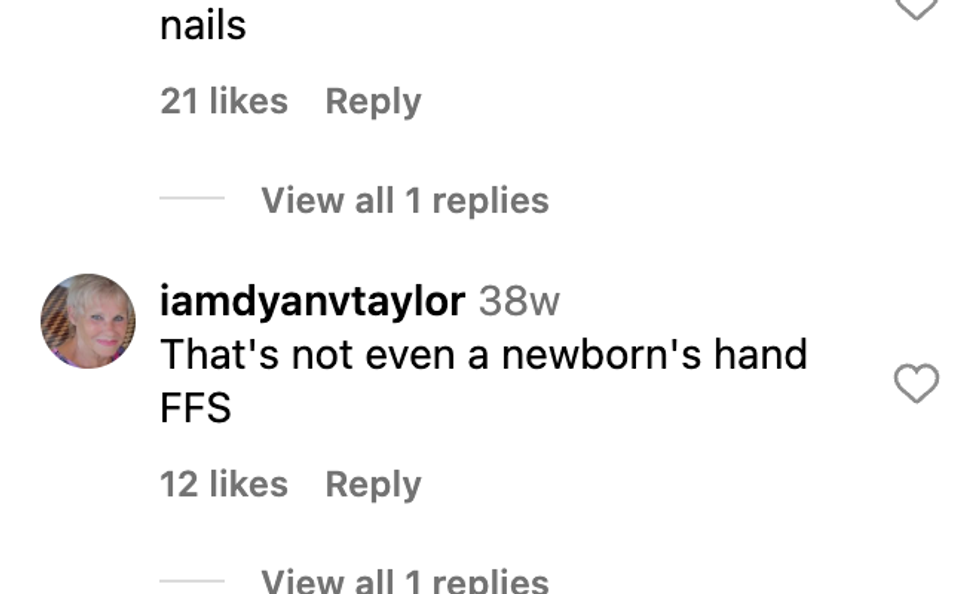Click the number 12 in the like count
Image resolution: width=980 pixels, height=594 pixels.
(180, 484)
